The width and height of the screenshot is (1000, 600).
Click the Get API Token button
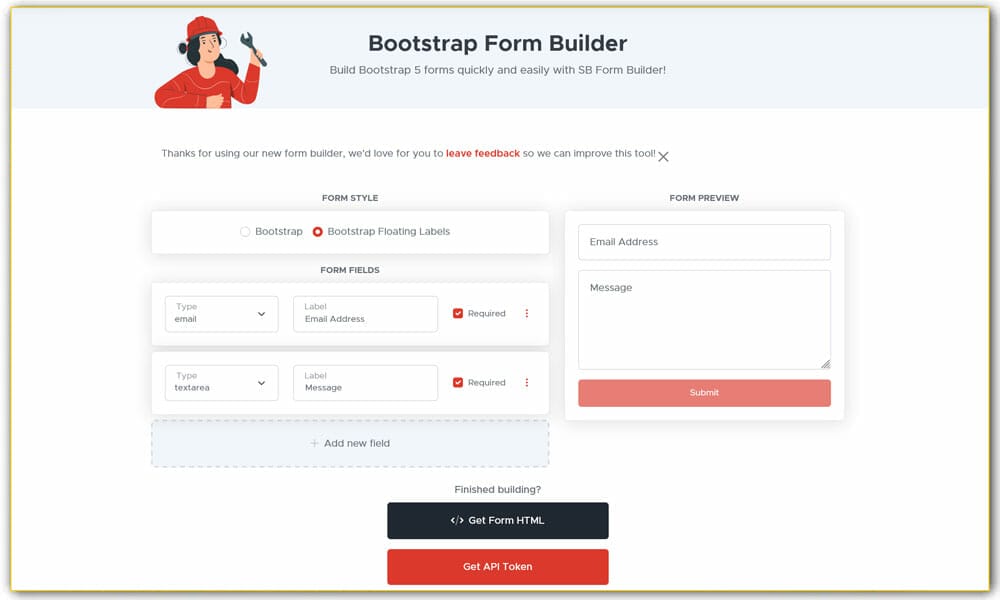point(497,566)
